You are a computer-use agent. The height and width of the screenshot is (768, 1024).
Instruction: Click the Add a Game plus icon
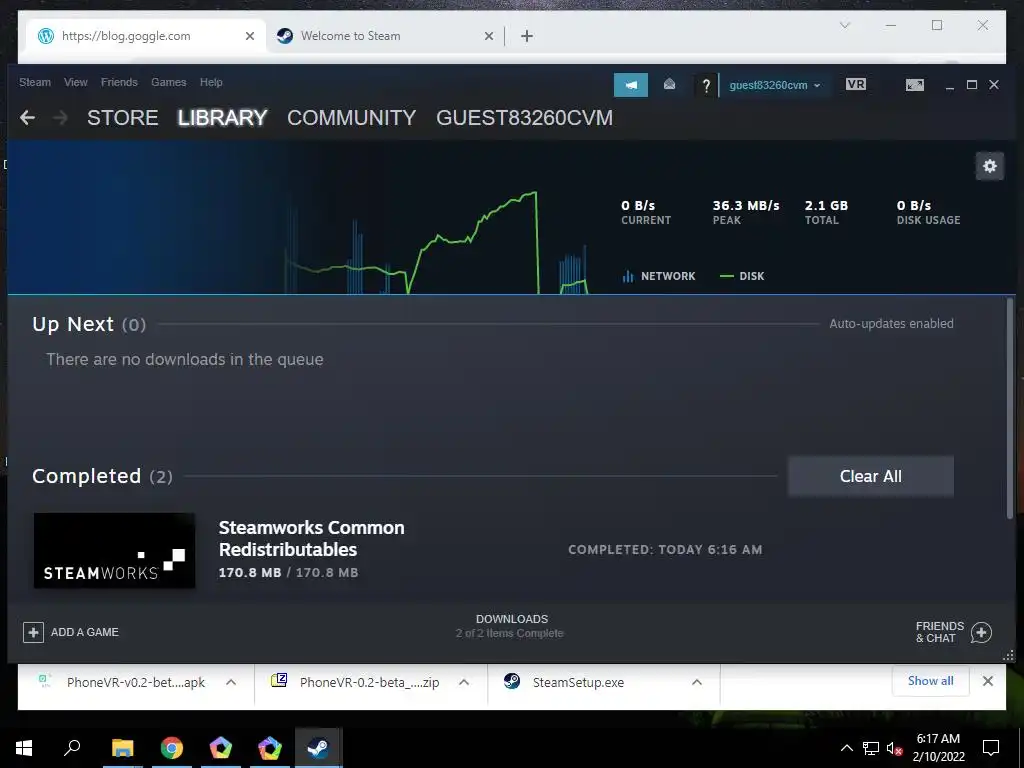pos(33,632)
